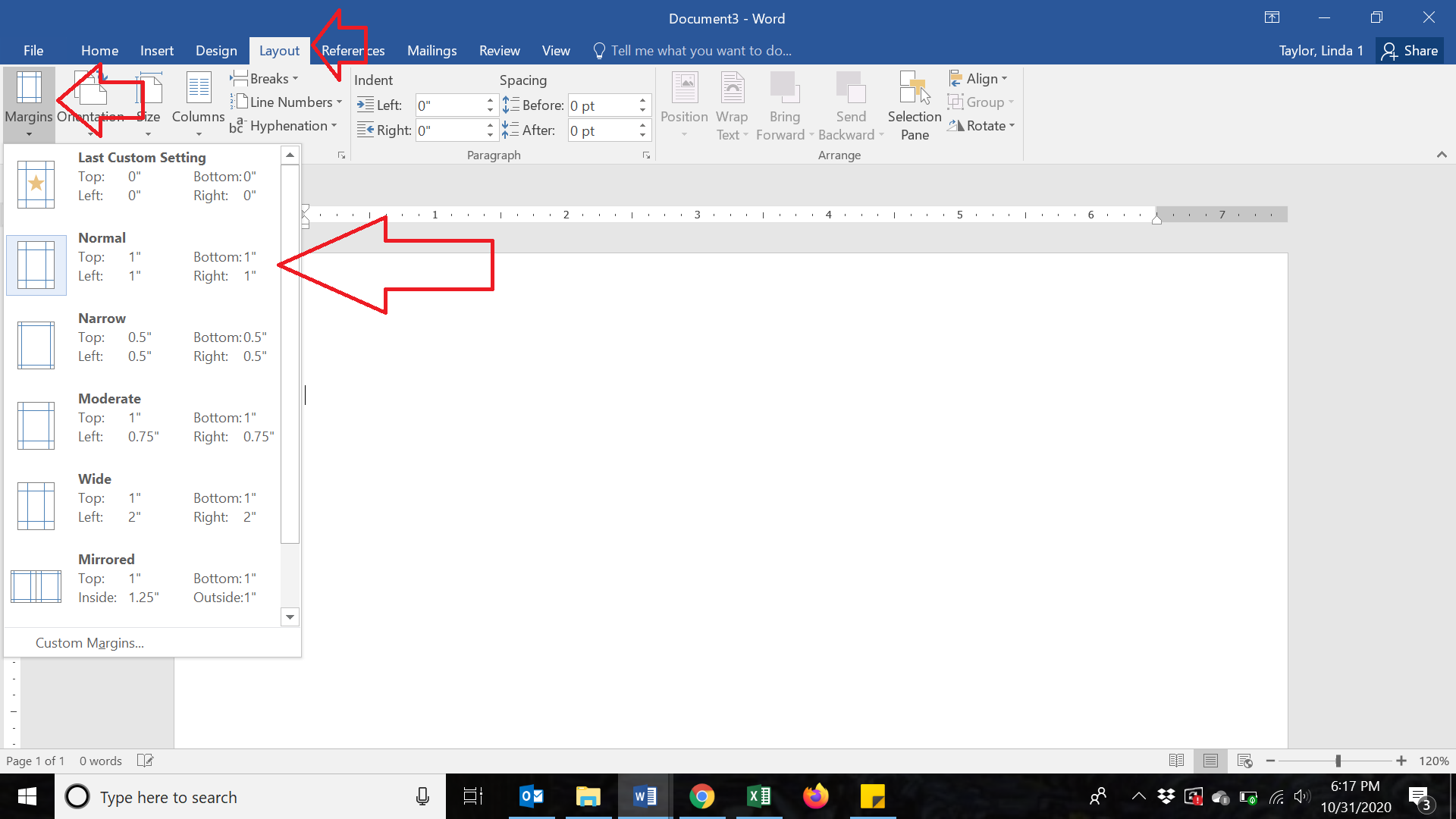Screen dimensions: 1456x819
Task: Select Print Layout view button
Action: [1210, 761]
